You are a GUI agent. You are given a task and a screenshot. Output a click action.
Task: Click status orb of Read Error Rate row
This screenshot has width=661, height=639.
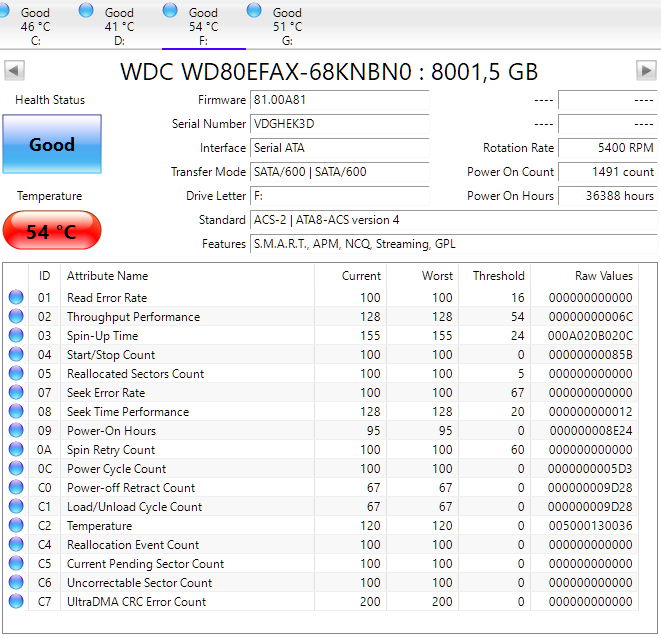[x=16, y=297]
